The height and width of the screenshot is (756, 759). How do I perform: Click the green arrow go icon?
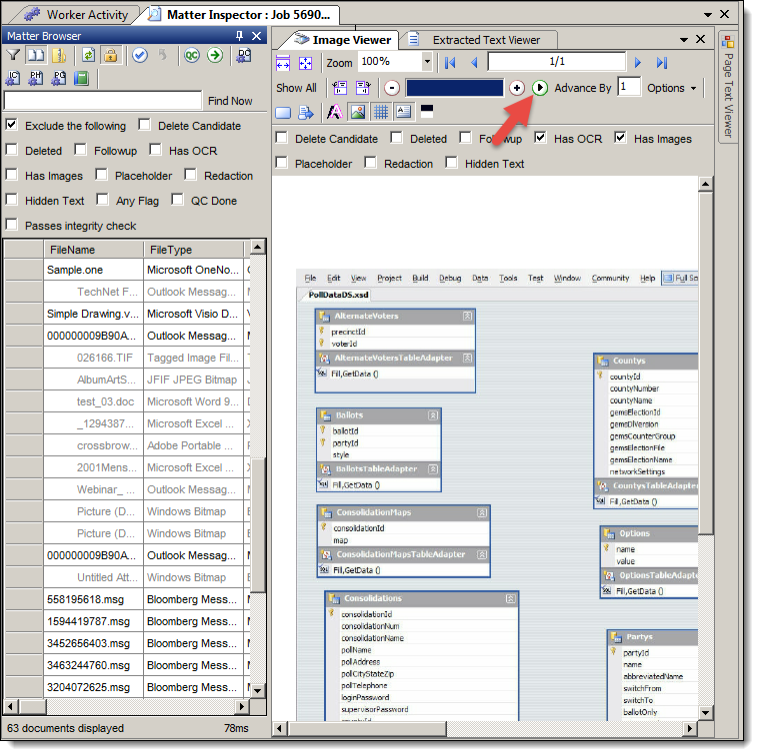click(215, 56)
